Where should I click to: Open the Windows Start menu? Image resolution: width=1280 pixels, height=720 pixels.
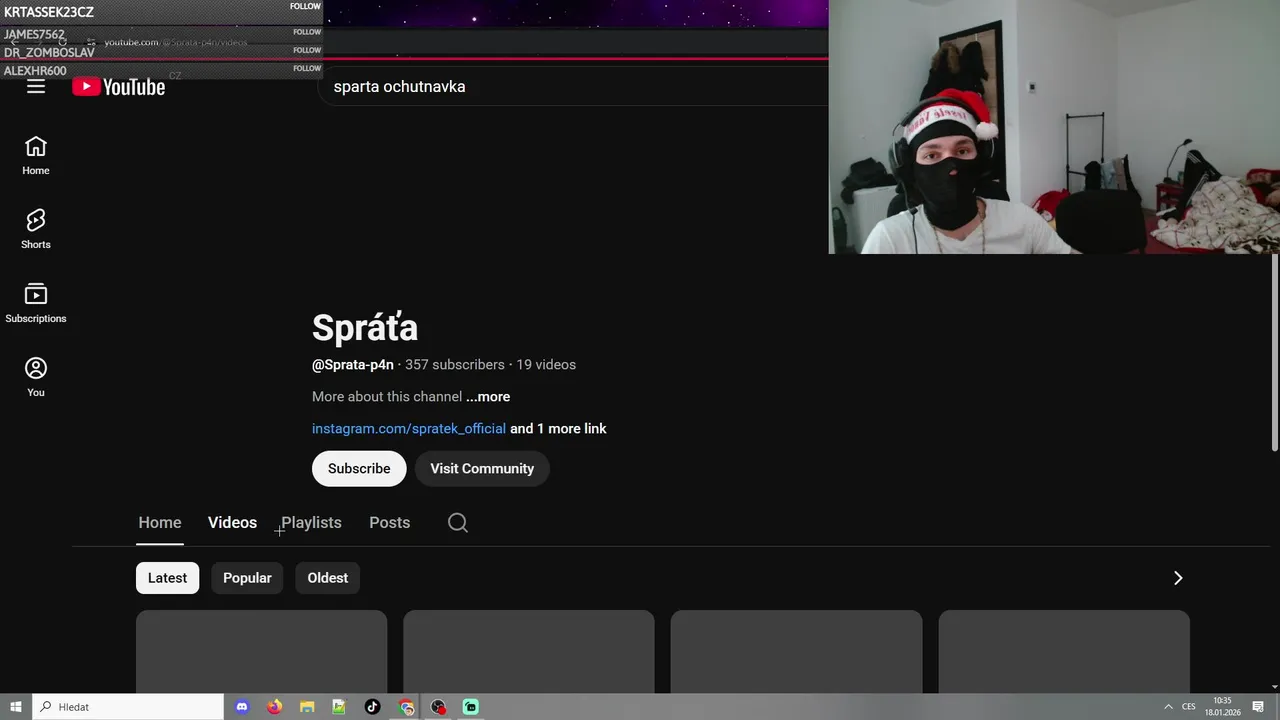16,707
